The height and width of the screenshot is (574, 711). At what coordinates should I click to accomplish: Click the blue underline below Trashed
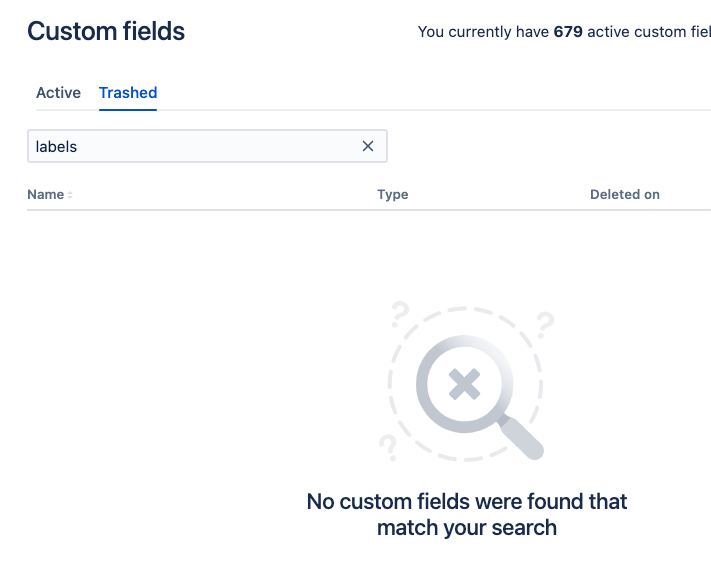click(x=128, y=109)
